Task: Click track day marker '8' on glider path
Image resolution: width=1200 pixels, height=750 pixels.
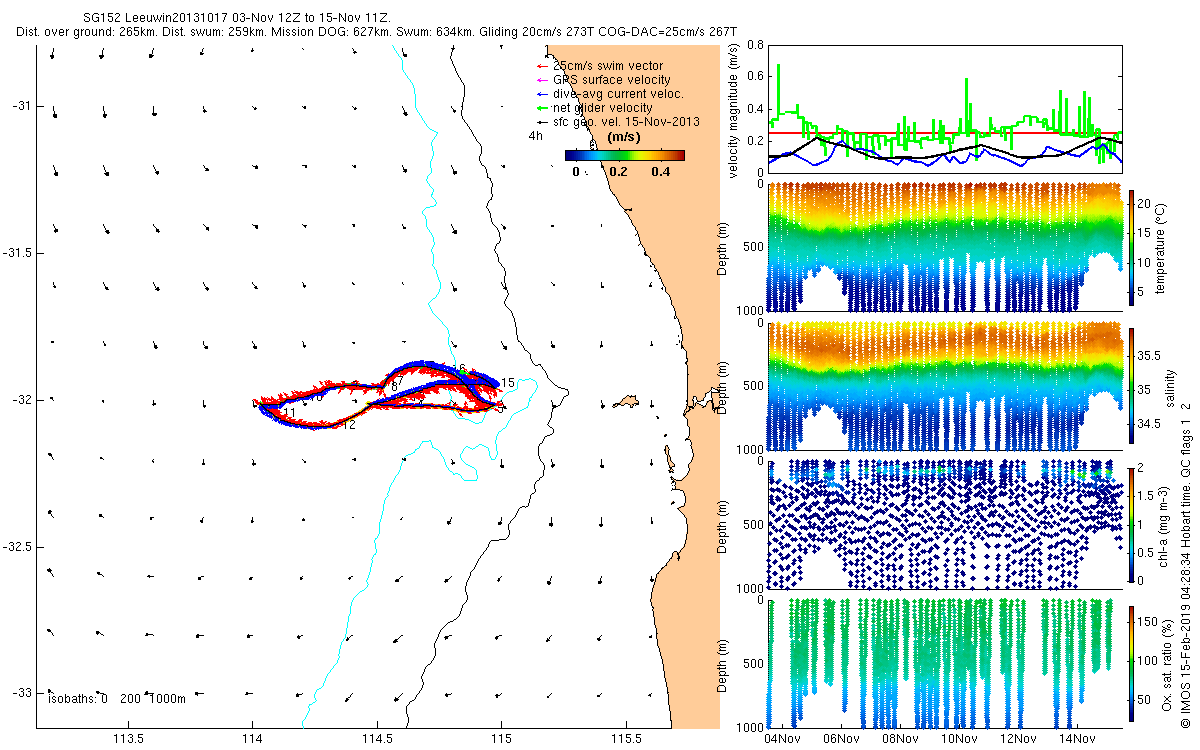Action: [395, 385]
